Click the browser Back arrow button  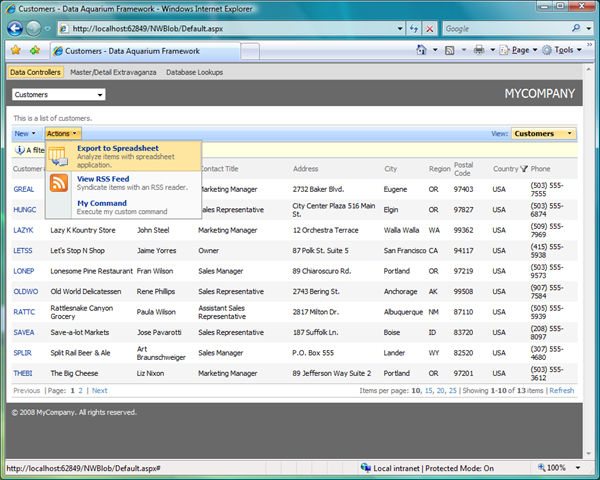tap(15, 28)
